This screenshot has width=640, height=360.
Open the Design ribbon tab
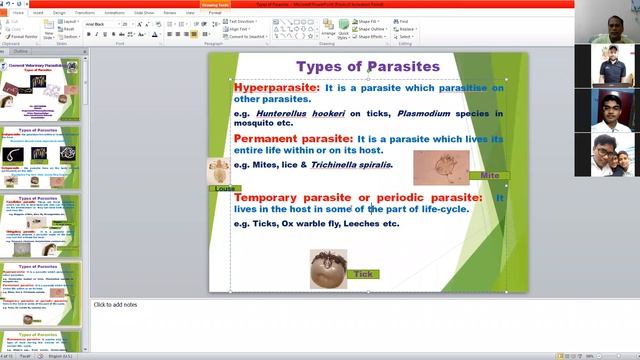click(x=59, y=13)
